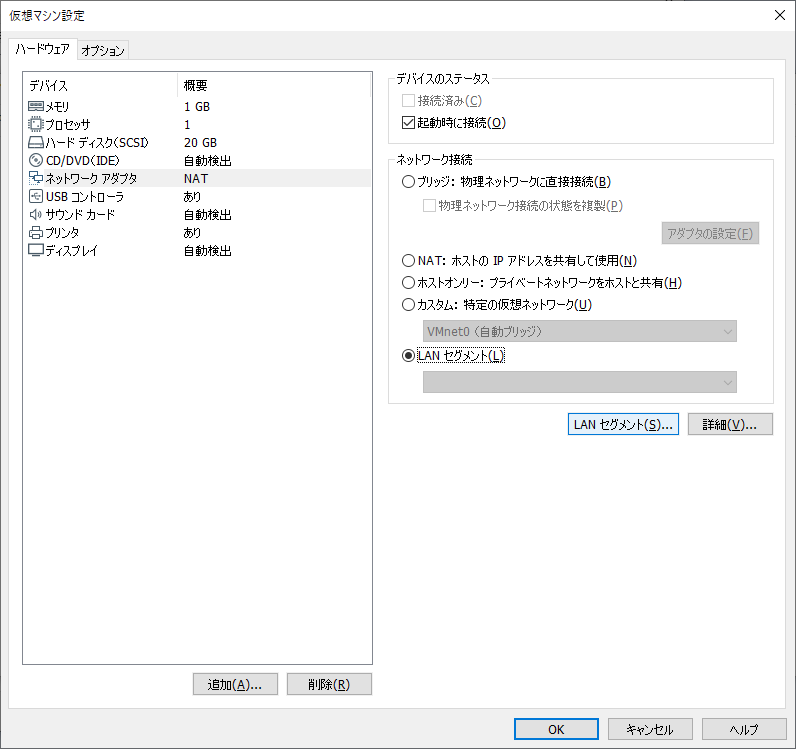Image resolution: width=796 pixels, height=749 pixels.
Task: Click the hard disk (SCSI) icon
Action: [x=36, y=142]
